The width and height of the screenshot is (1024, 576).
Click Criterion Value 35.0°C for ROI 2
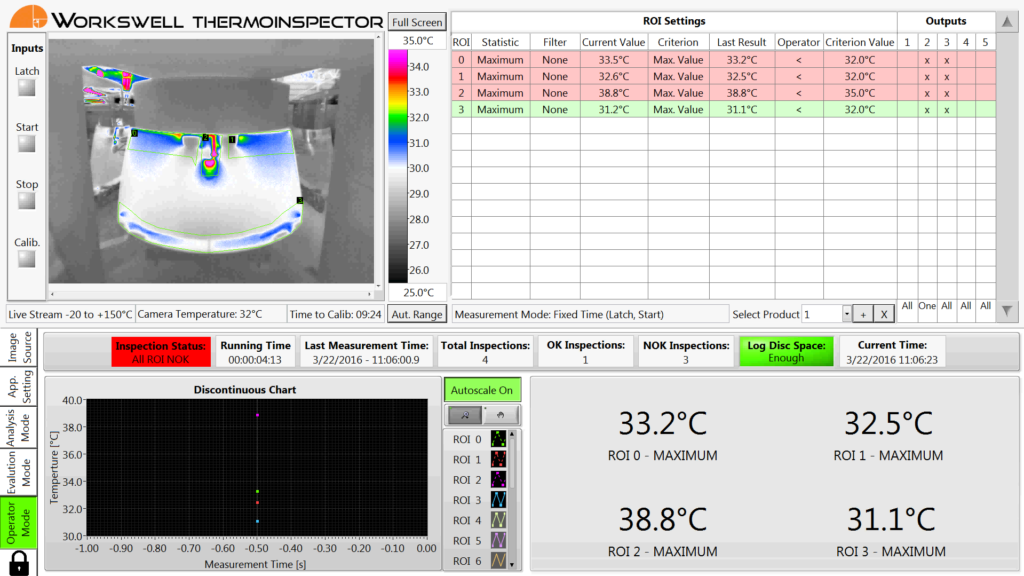(x=859, y=93)
